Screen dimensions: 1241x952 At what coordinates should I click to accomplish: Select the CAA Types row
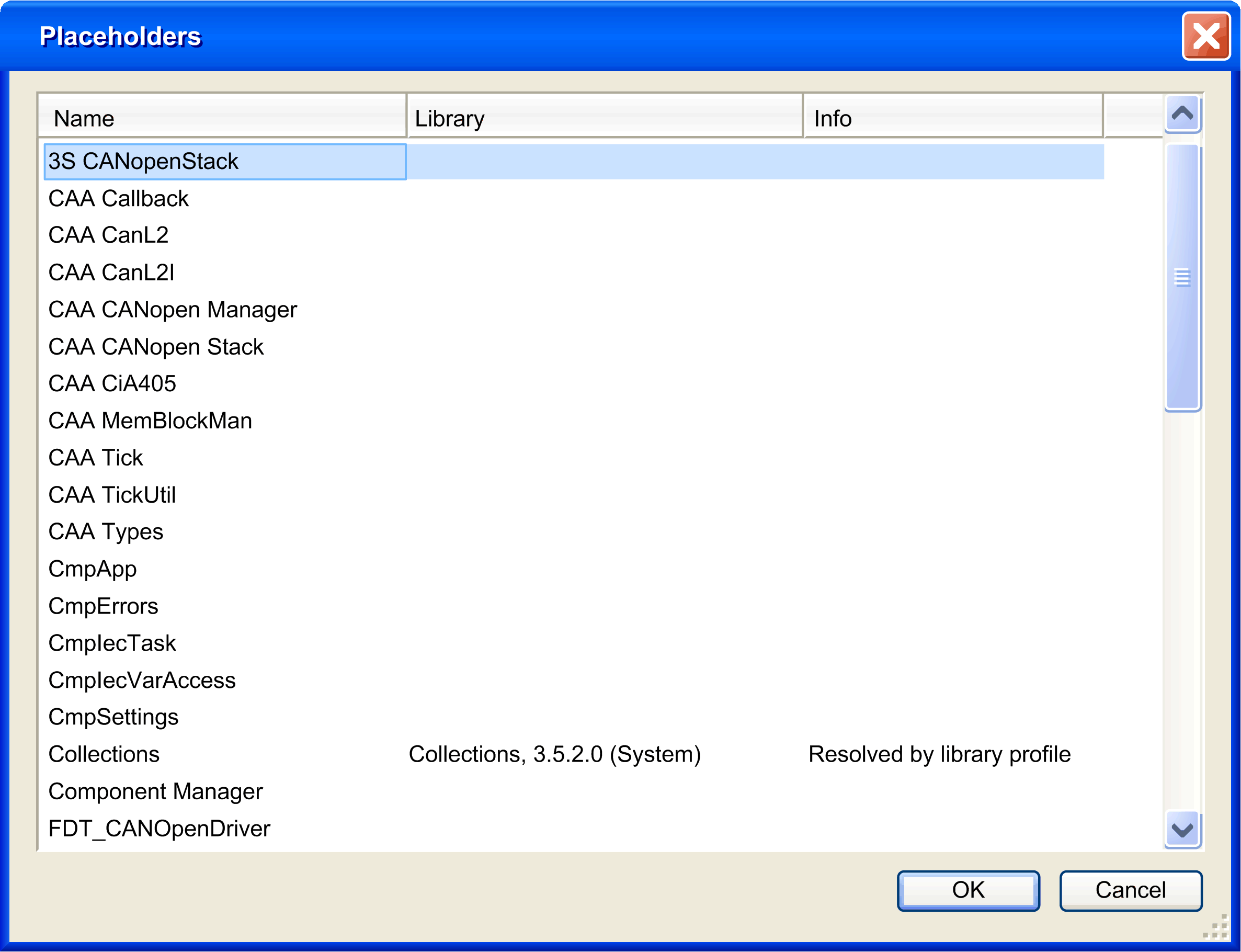pyautogui.click(x=574, y=532)
